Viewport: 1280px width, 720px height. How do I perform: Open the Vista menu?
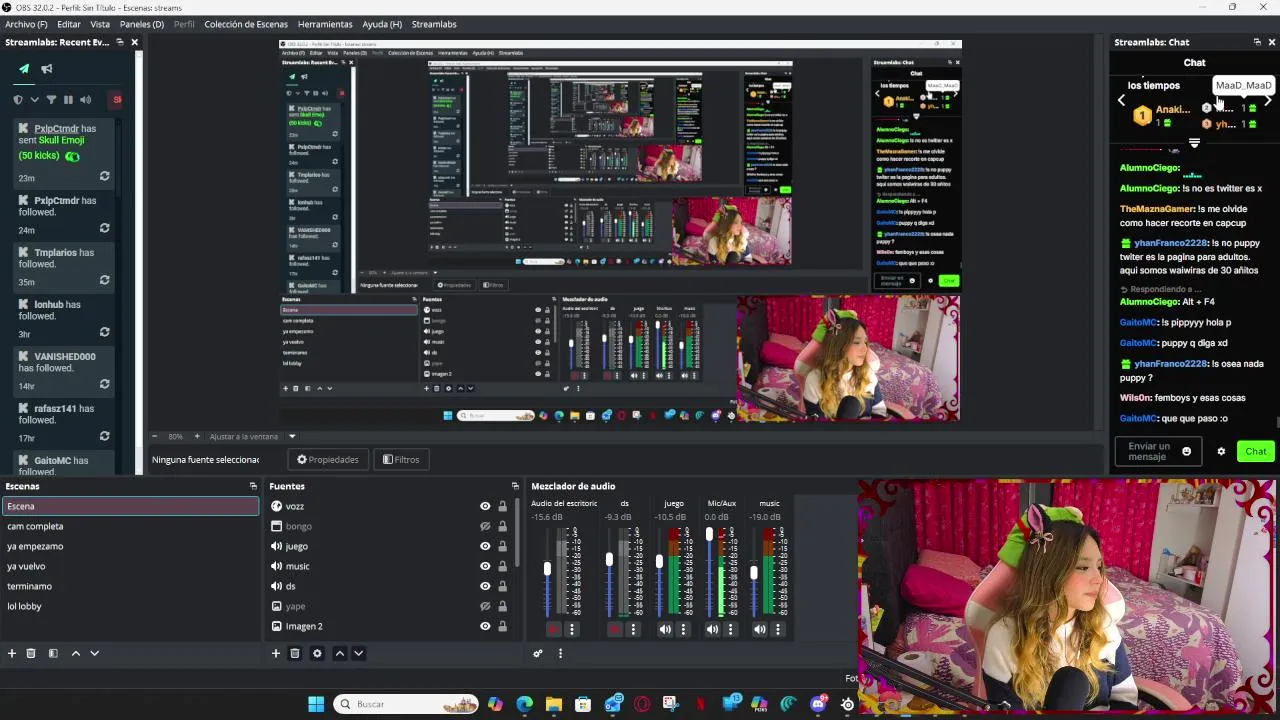[100, 24]
